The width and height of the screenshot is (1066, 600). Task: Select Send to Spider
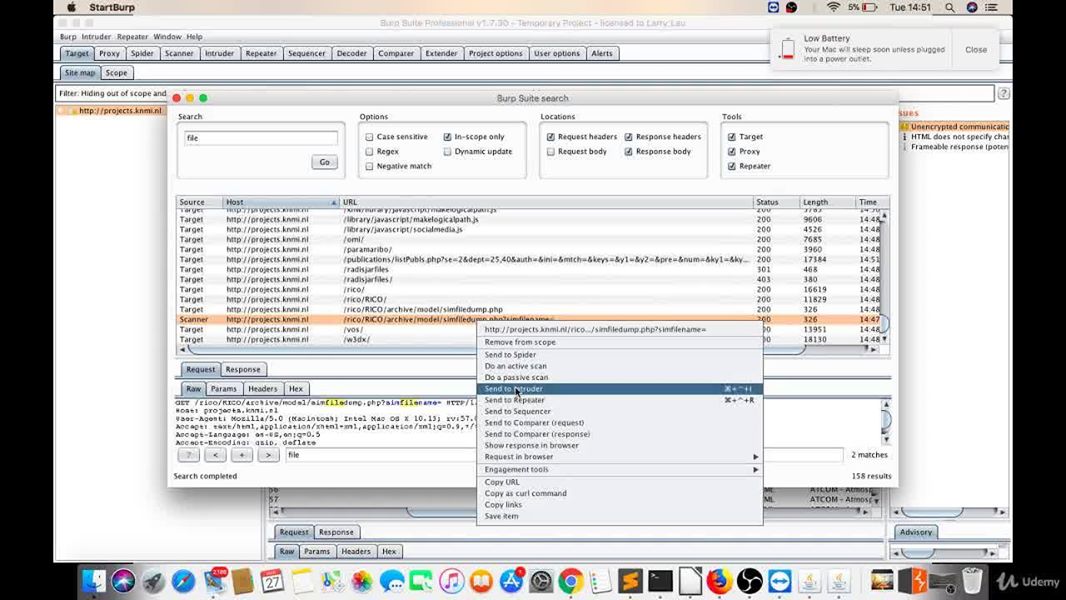point(619,355)
